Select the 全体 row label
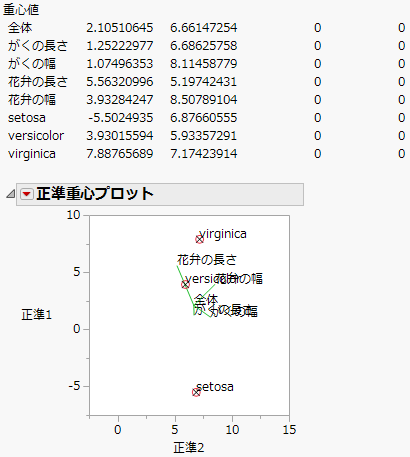410x457 pixels. [x=20, y=28]
